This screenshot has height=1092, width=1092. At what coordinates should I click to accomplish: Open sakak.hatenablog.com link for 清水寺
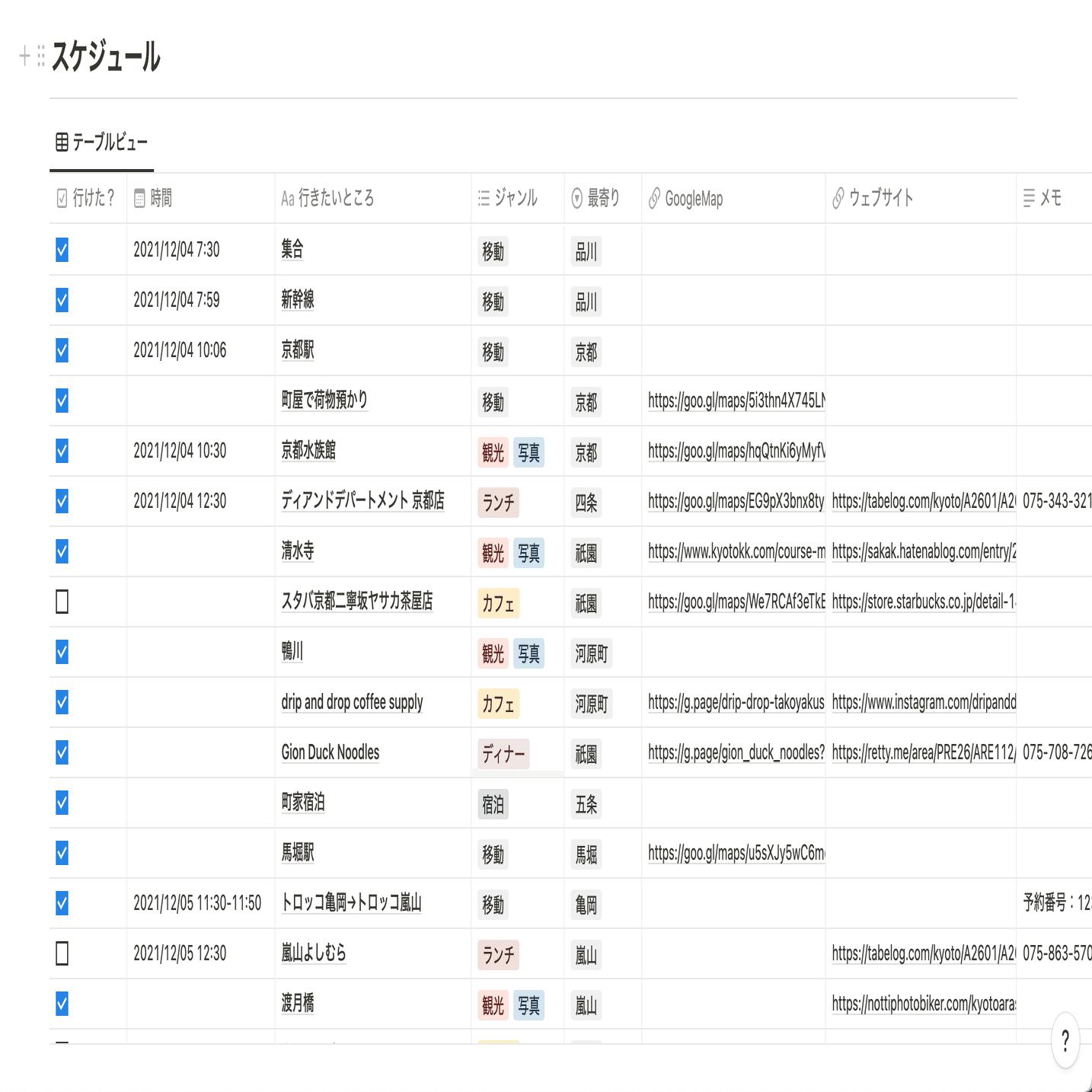pyautogui.click(x=924, y=551)
